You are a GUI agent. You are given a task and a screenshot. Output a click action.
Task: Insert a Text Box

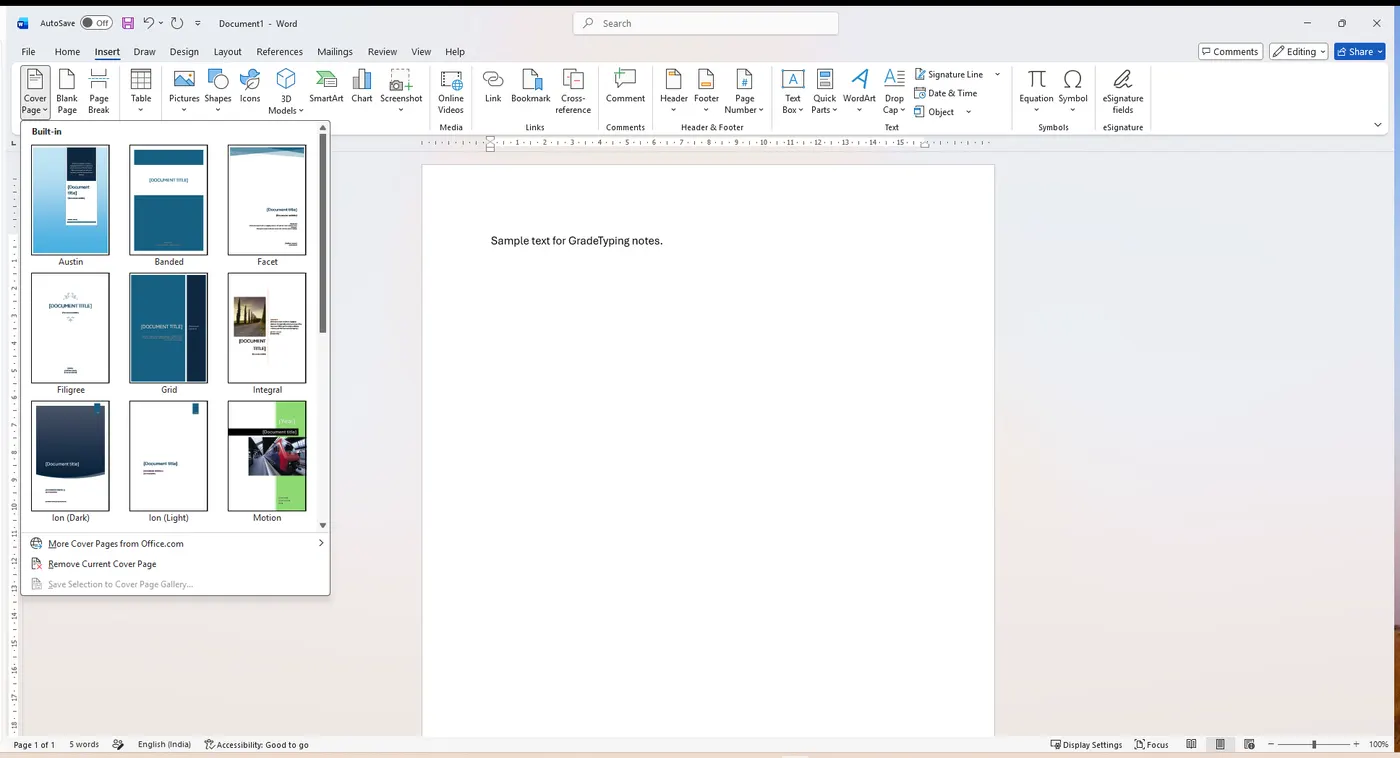[793, 92]
